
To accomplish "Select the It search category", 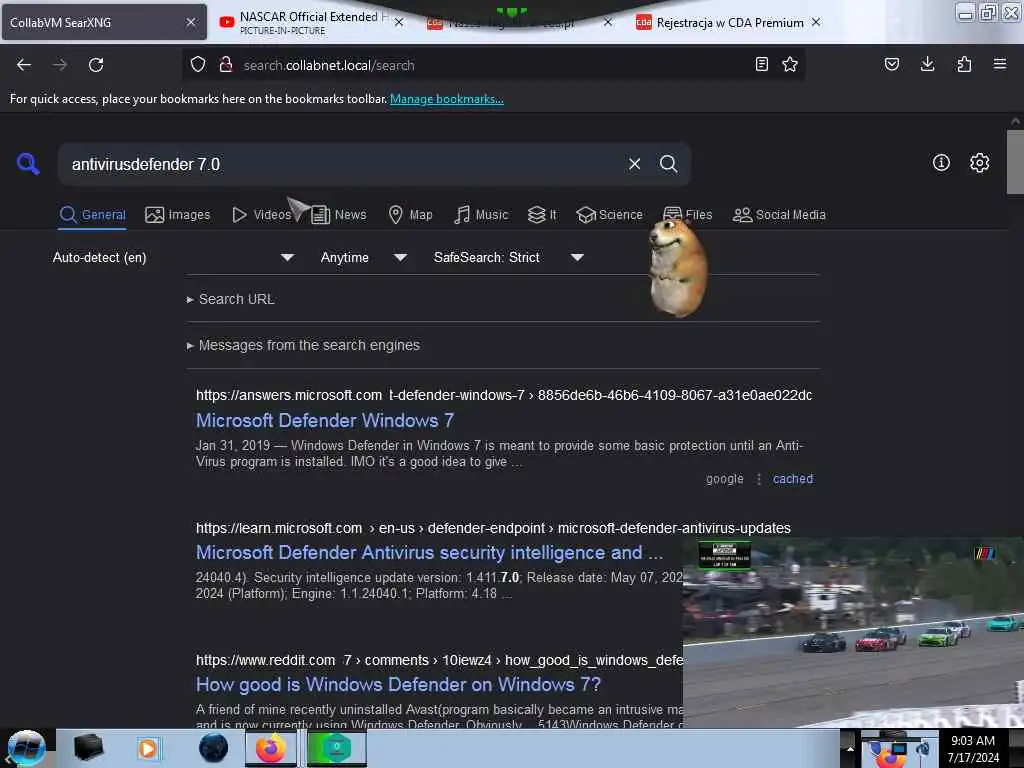I will pos(542,214).
